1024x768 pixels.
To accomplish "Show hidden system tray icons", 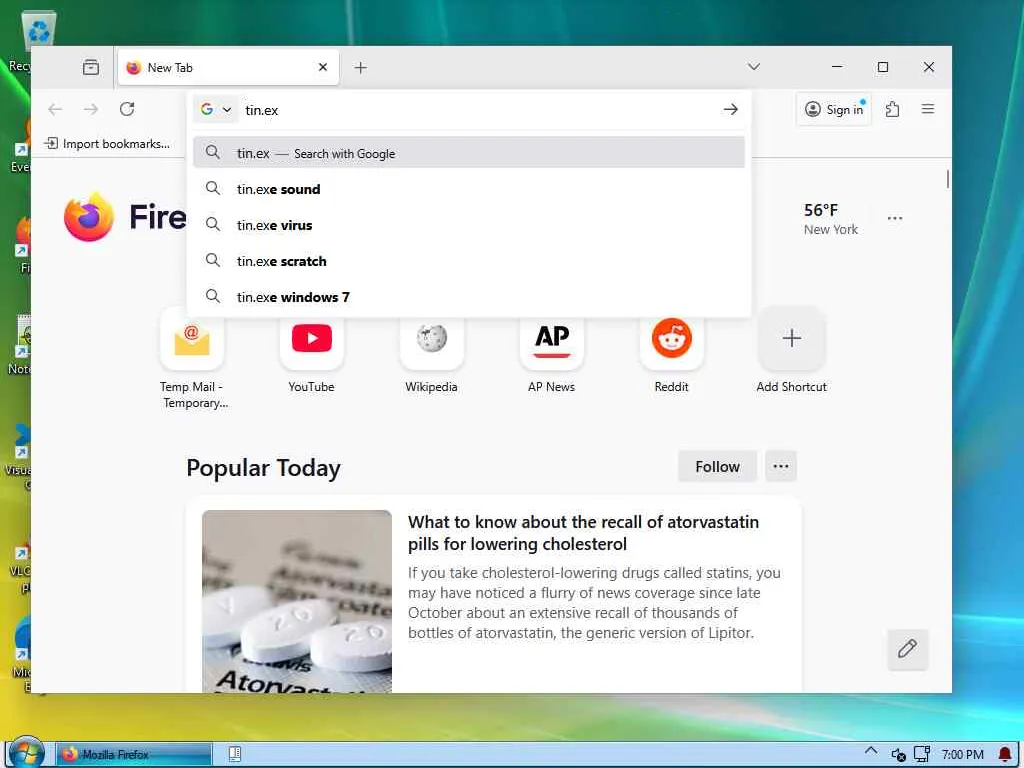I will (x=871, y=751).
